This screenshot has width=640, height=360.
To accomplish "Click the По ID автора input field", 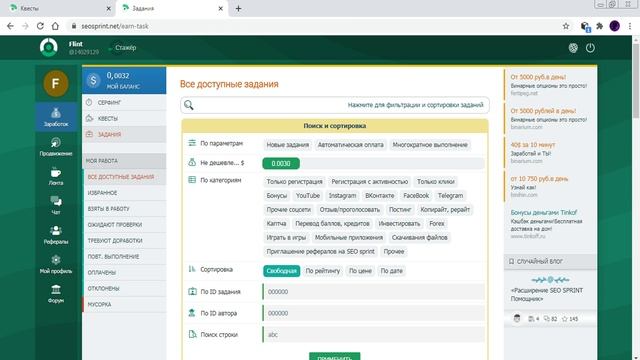I will point(373,313).
